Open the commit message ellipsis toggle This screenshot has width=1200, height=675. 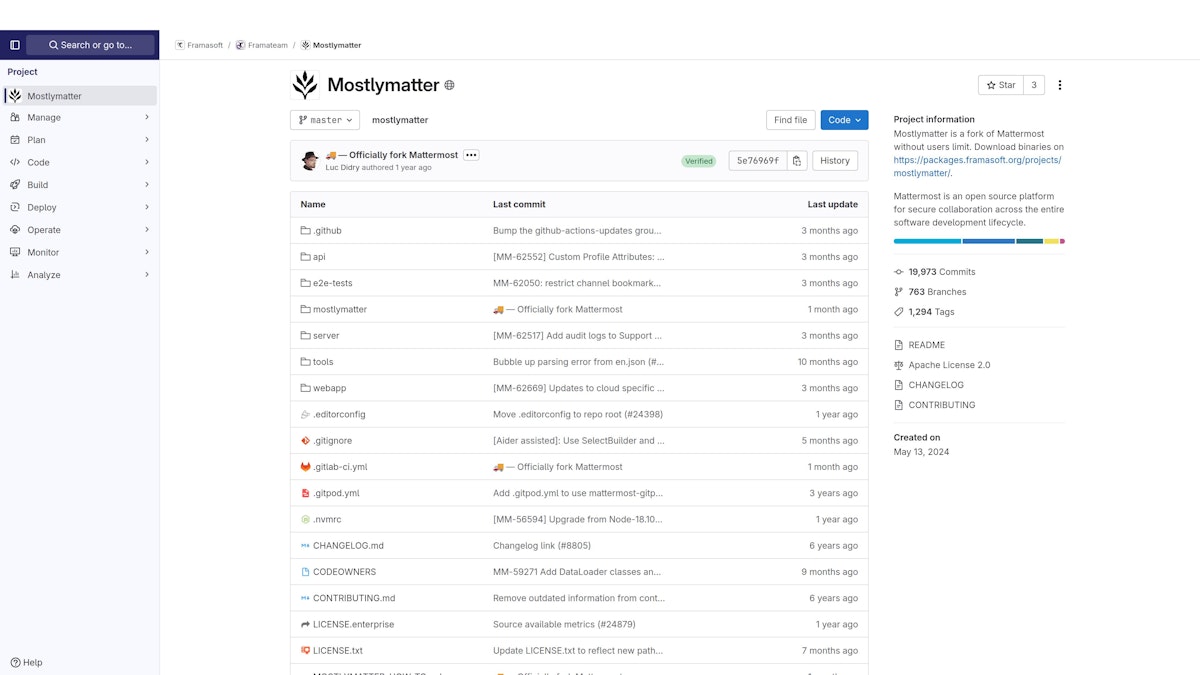[x=470, y=155]
